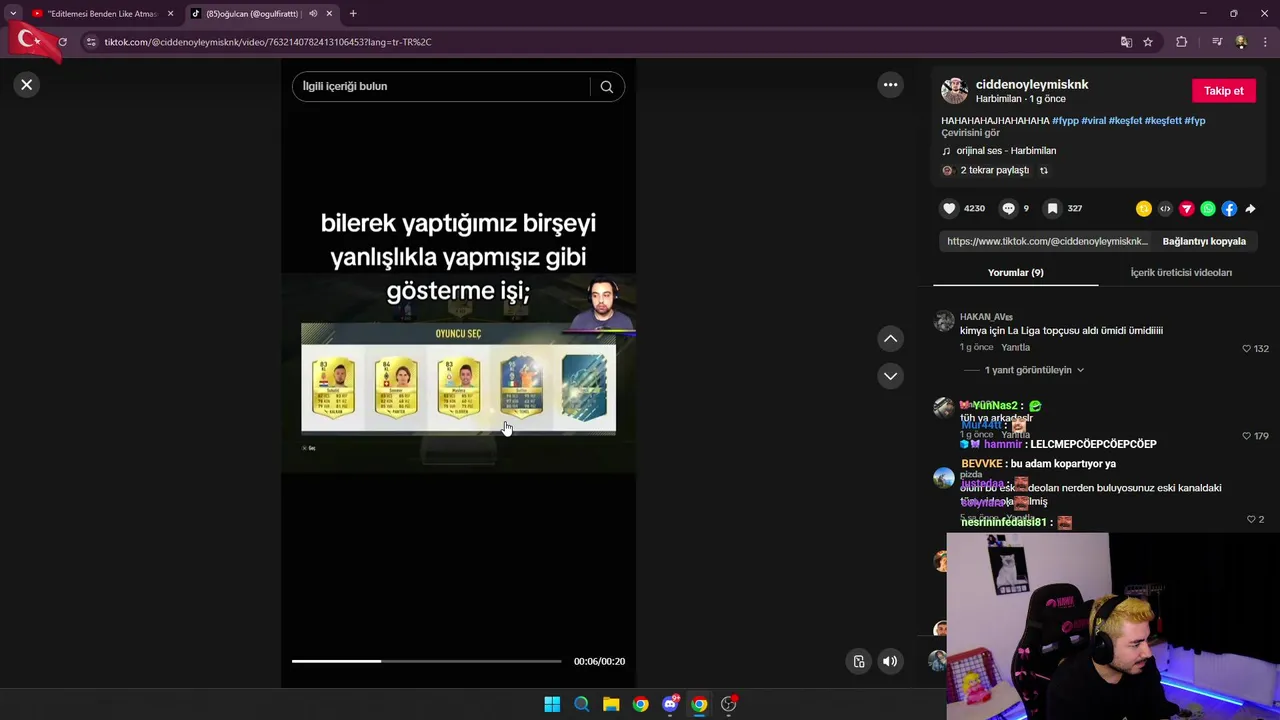This screenshot has width=1280, height=720.
Task: Open a new browser tab with plus
Action: coord(353,14)
